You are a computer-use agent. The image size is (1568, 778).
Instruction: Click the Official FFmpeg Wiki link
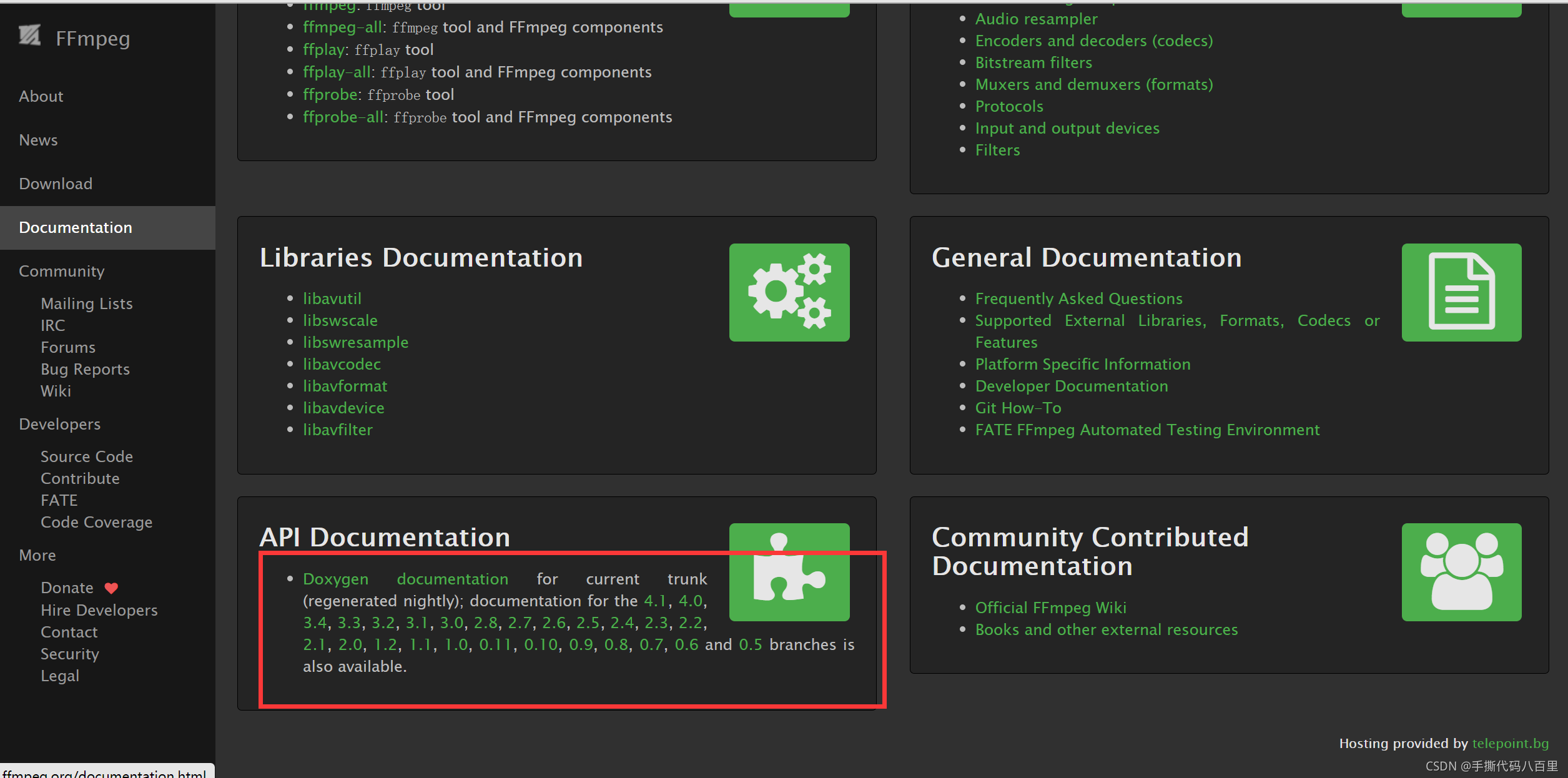click(1051, 607)
